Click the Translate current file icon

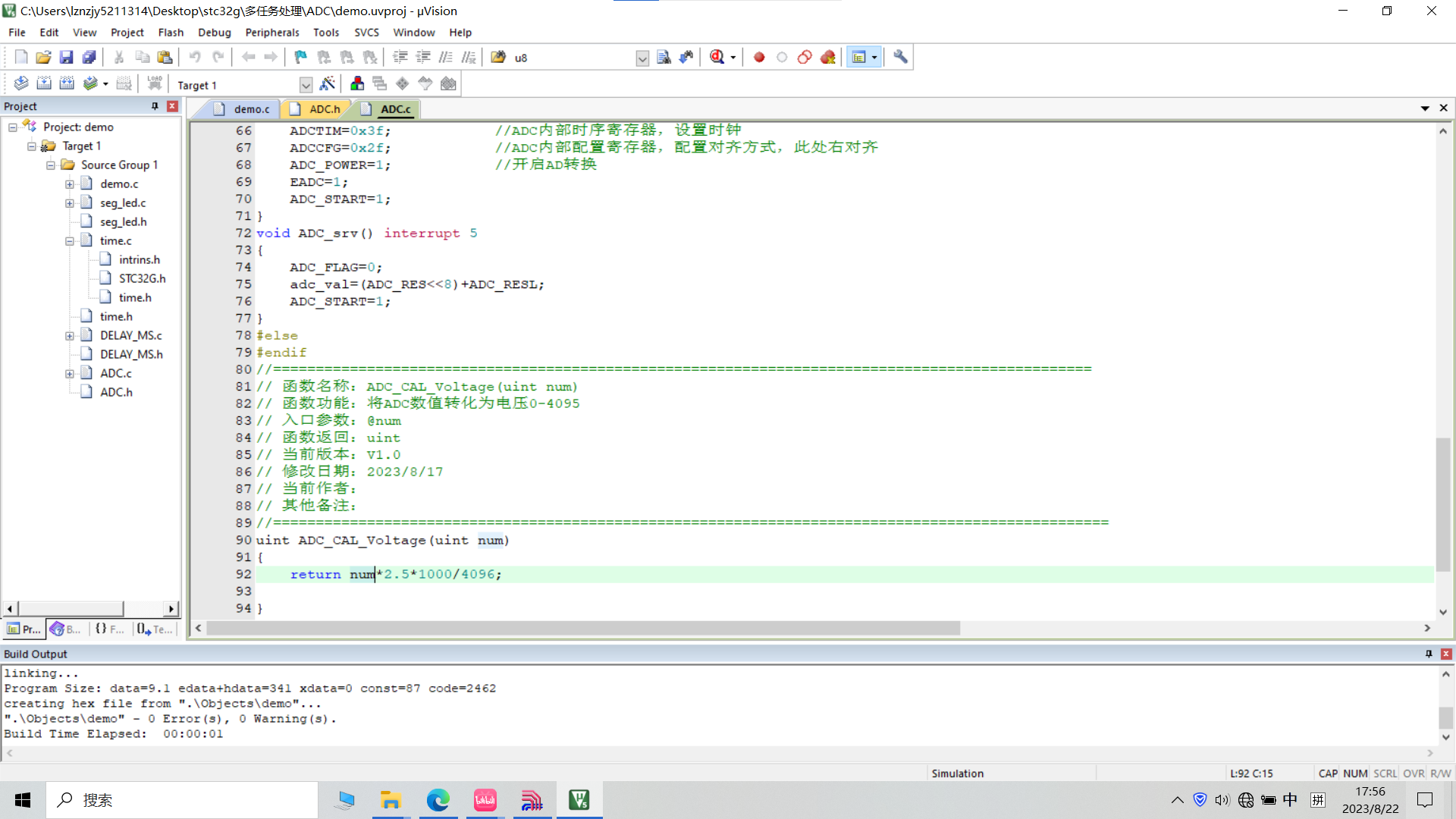[21, 83]
